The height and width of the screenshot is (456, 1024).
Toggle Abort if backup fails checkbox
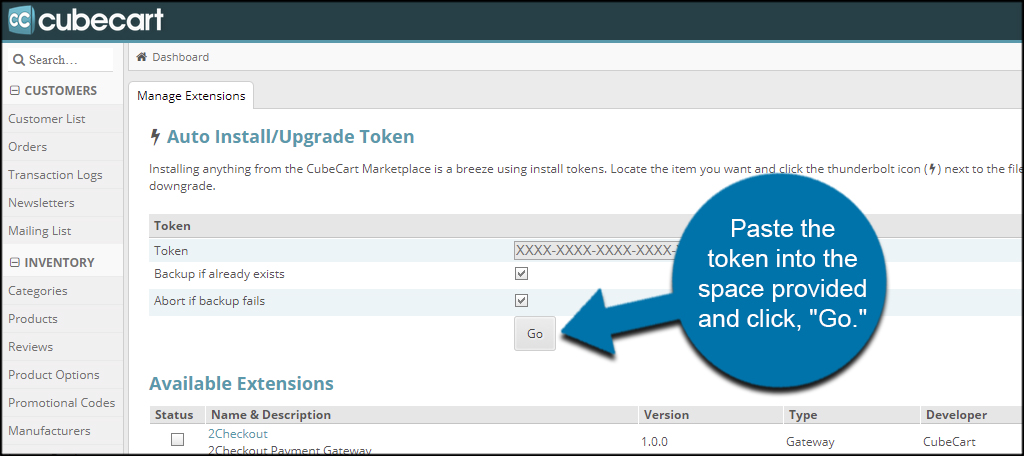521,301
